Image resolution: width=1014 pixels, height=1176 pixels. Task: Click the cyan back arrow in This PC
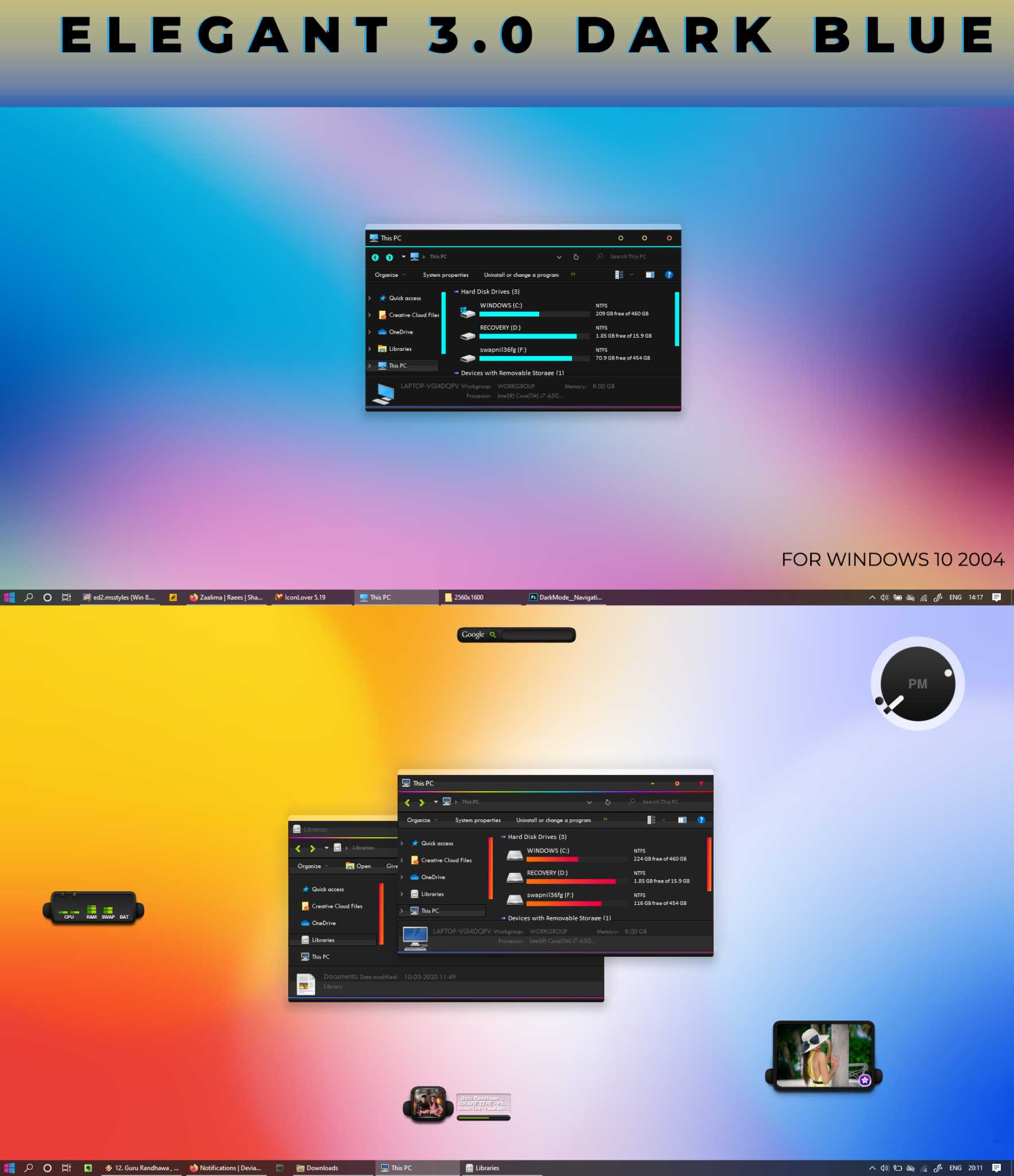[375, 257]
